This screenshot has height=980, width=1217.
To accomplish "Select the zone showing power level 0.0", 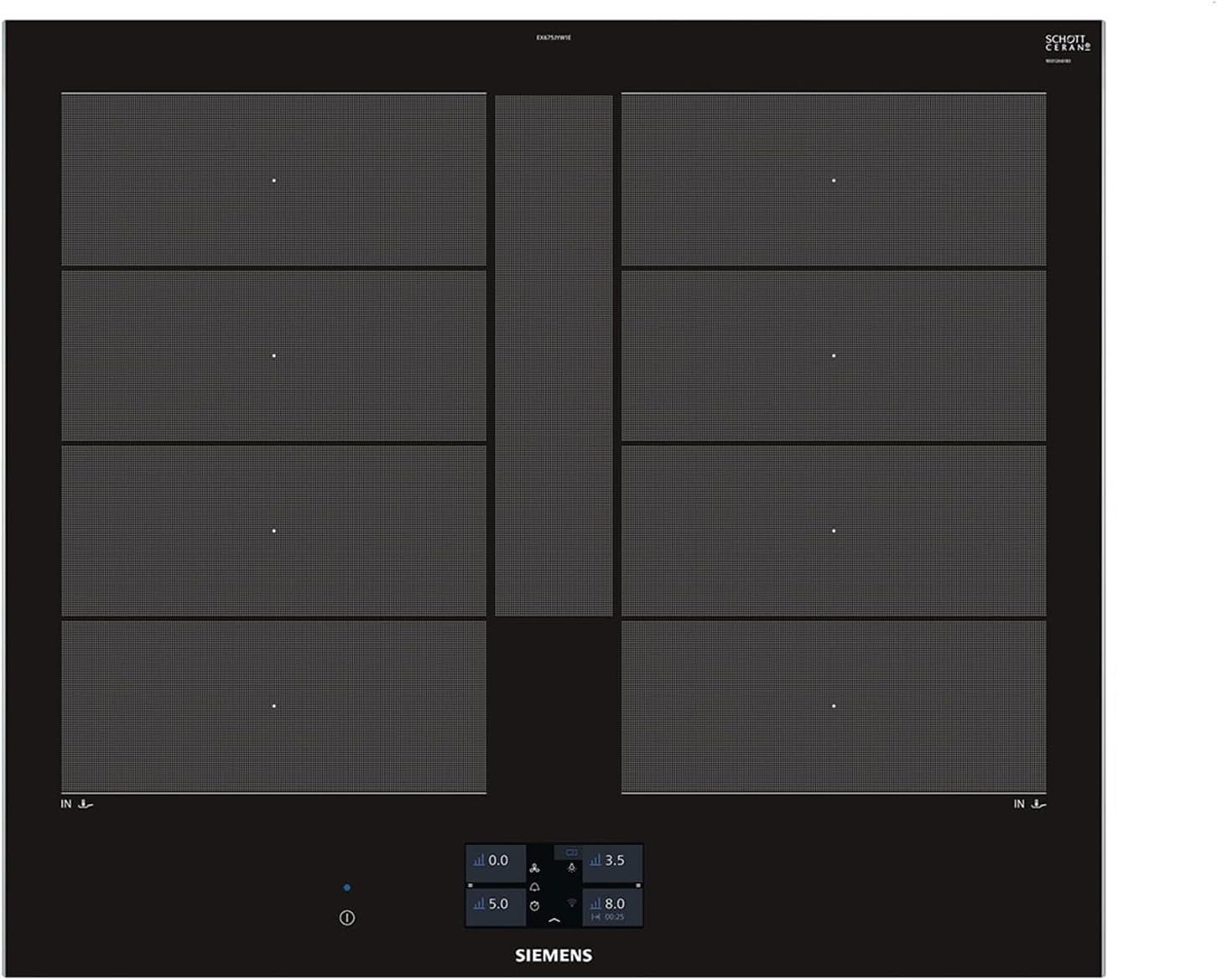I will point(494,860).
